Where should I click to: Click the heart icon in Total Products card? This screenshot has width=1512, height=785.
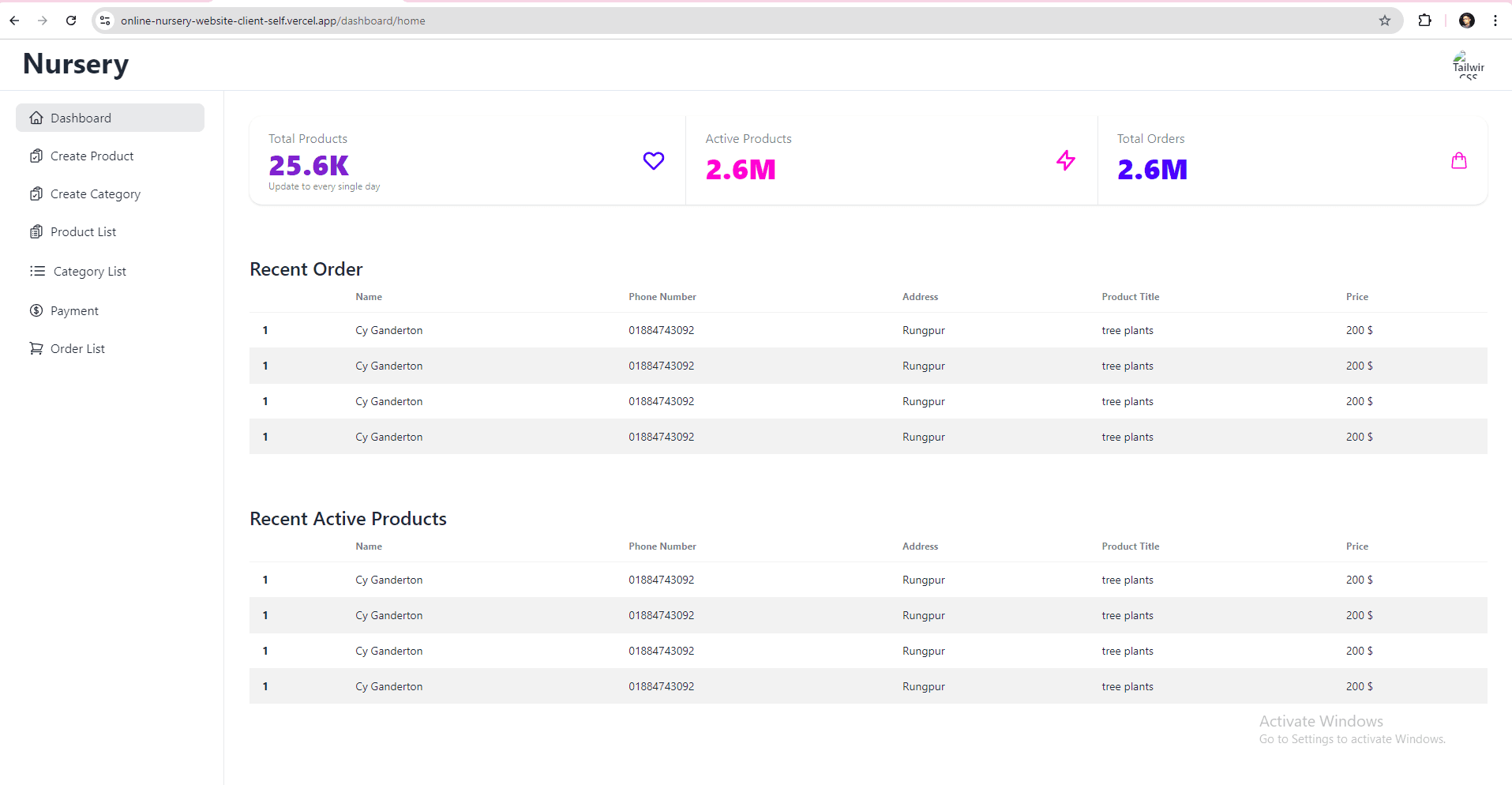[x=653, y=161]
